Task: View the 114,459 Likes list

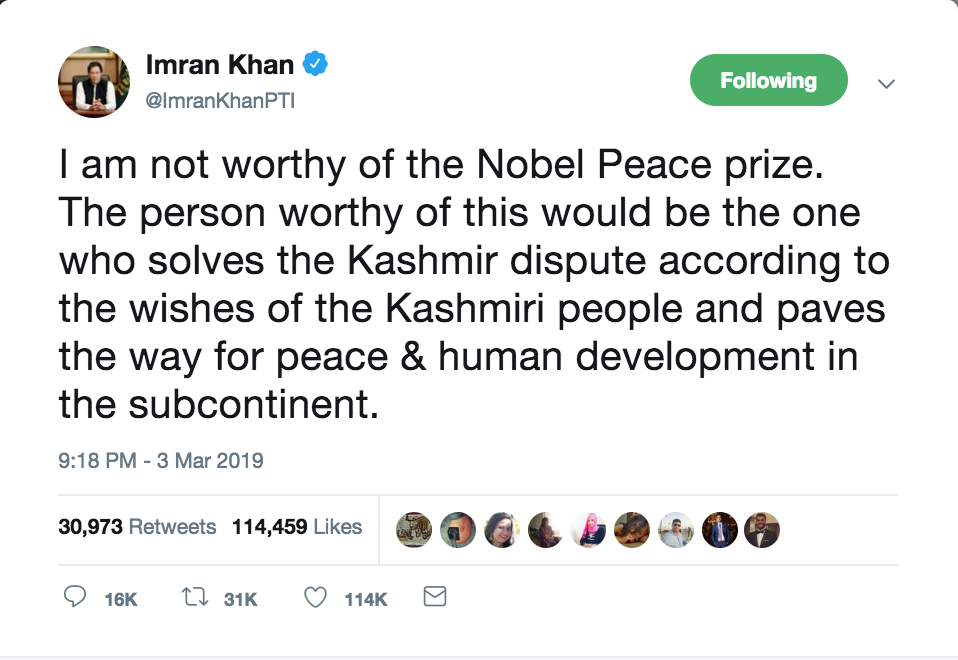Action: (297, 527)
